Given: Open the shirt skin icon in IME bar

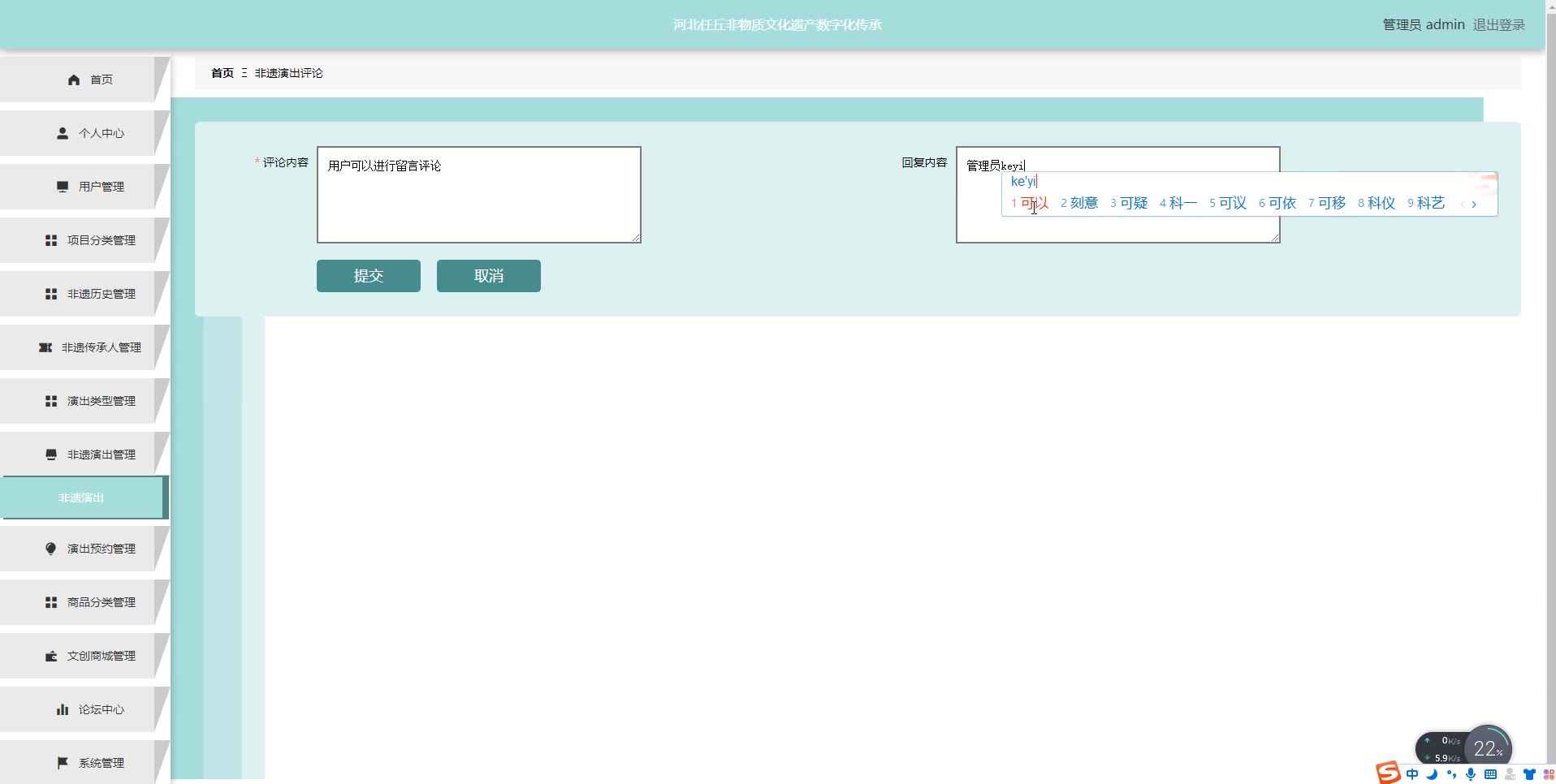Looking at the screenshot, I should pos(1529,774).
